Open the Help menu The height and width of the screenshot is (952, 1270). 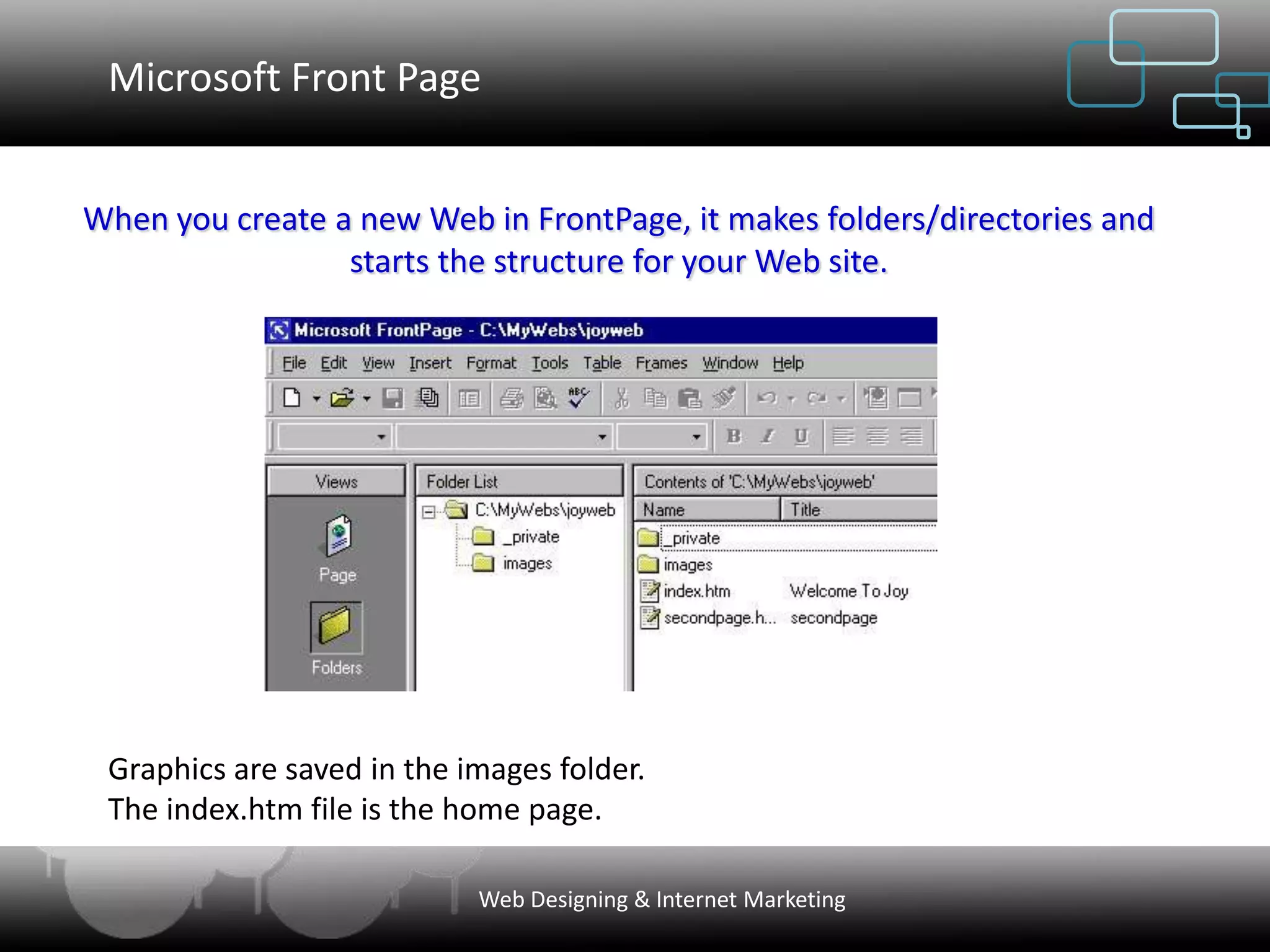(788, 363)
